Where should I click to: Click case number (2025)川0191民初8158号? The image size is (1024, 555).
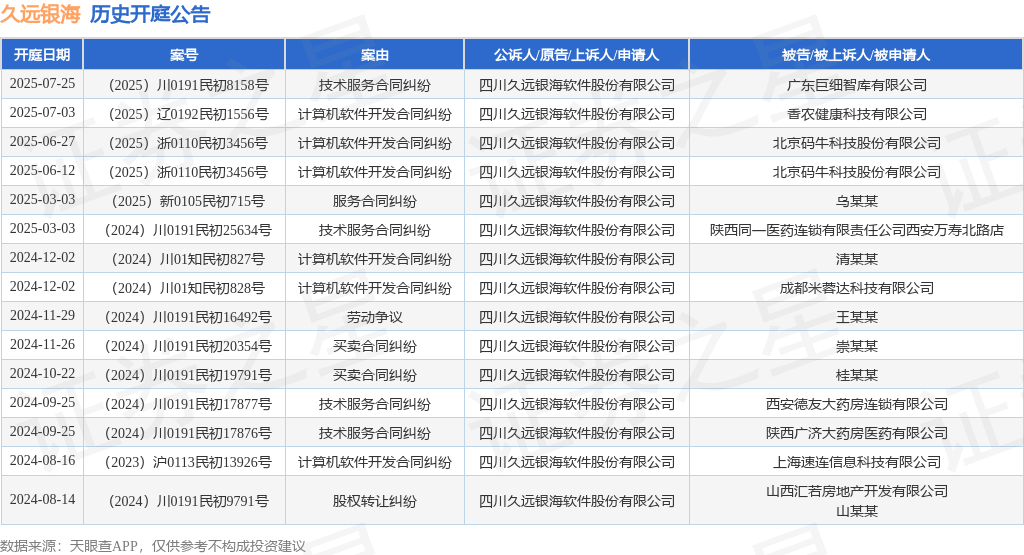coord(187,85)
